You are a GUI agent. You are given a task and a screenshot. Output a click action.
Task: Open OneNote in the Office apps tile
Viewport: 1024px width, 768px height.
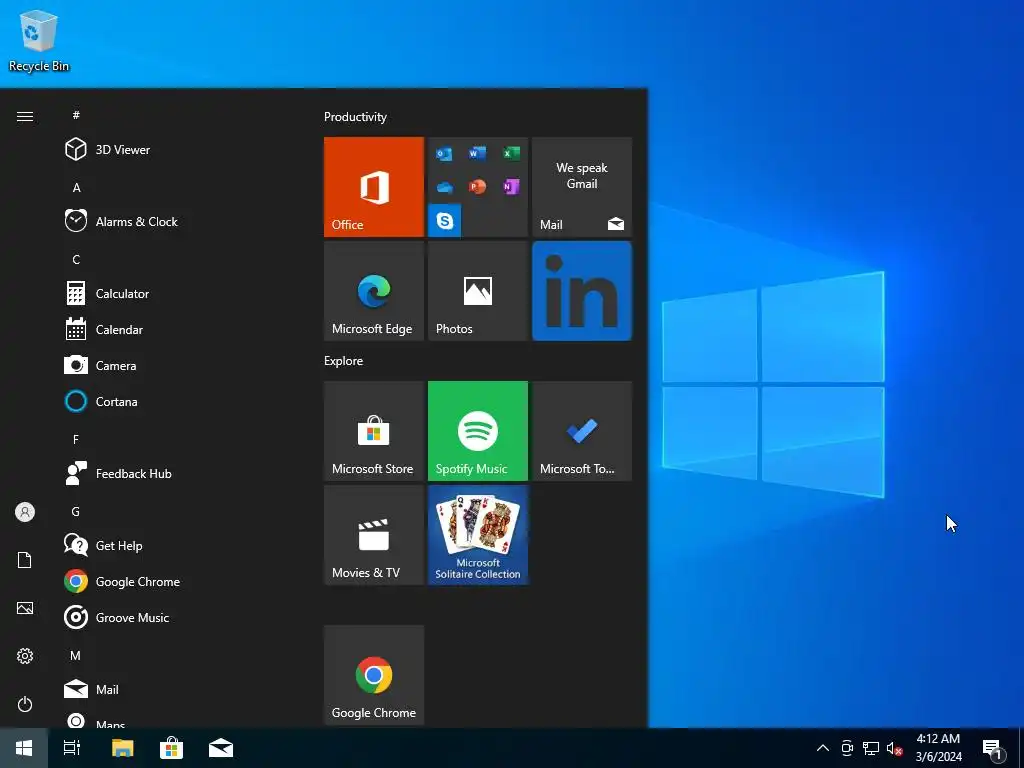[x=511, y=187]
